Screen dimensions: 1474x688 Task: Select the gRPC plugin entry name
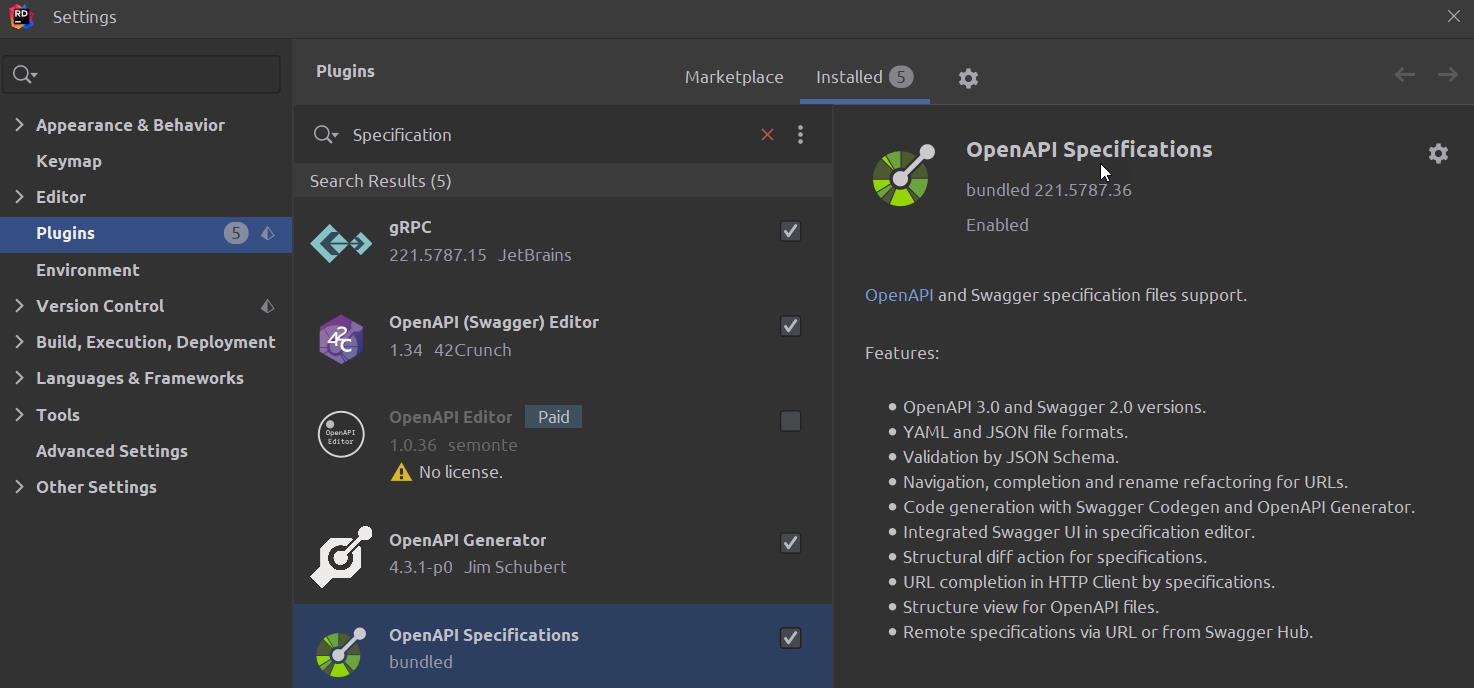click(410, 227)
